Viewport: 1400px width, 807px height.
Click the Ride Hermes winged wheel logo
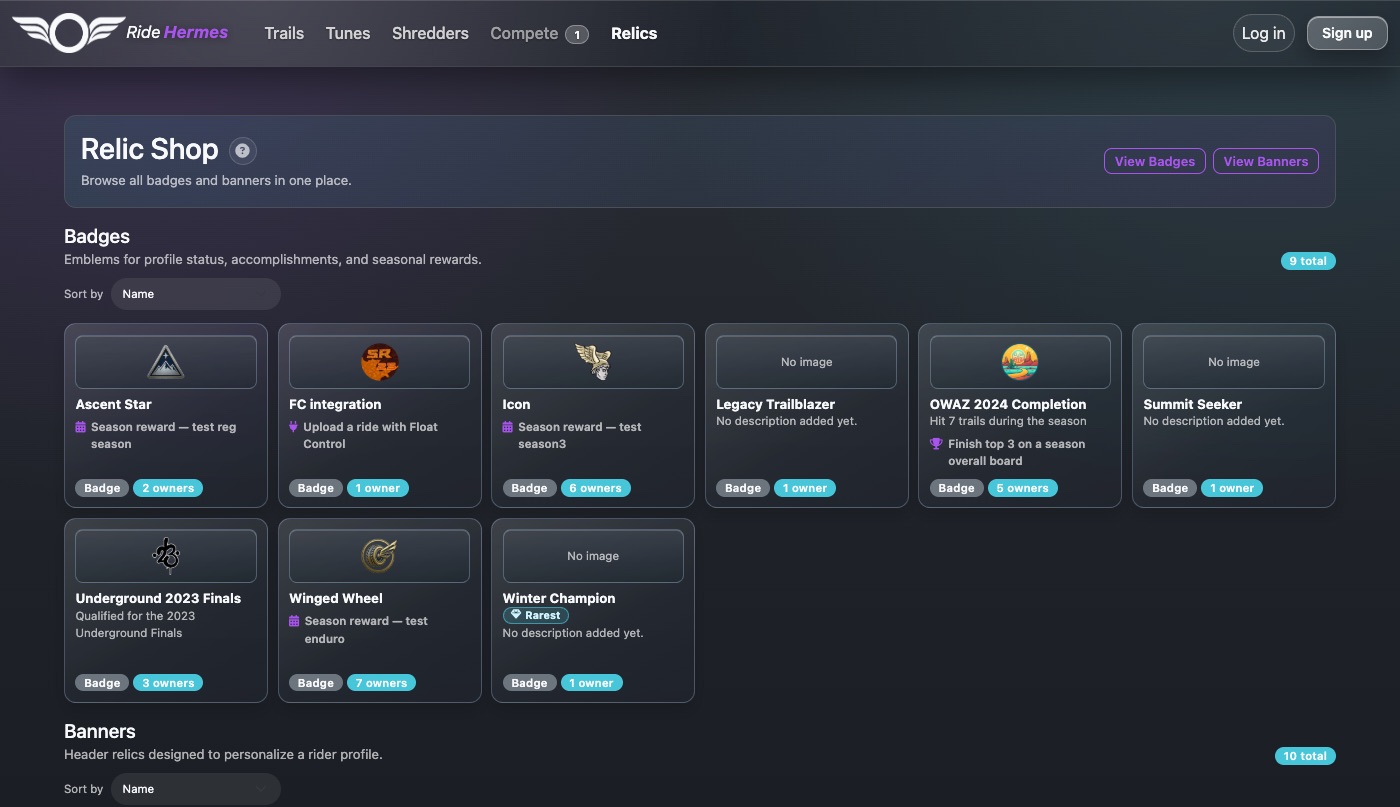point(67,33)
